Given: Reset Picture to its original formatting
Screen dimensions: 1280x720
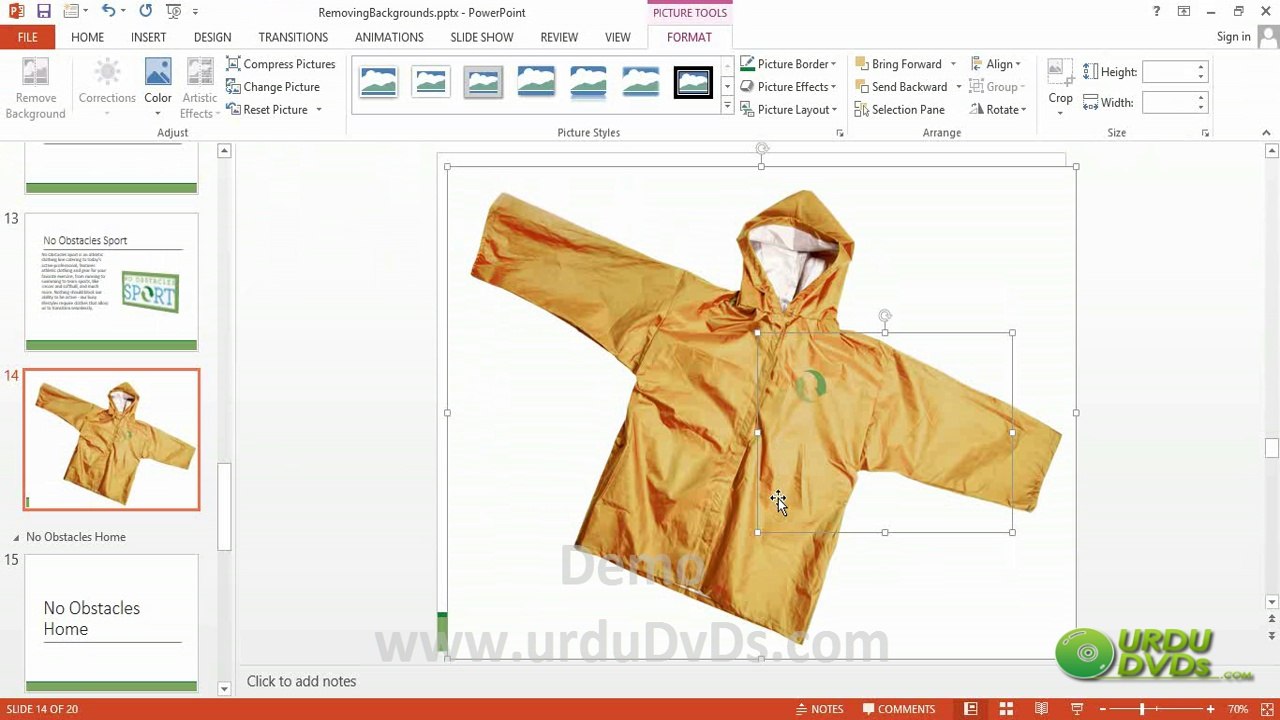Looking at the screenshot, I should point(267,110).
